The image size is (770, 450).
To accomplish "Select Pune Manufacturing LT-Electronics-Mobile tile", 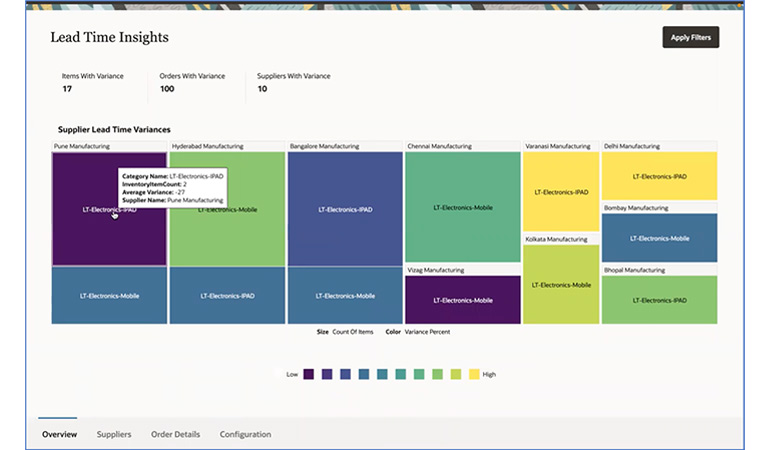I will click(109, 296).
